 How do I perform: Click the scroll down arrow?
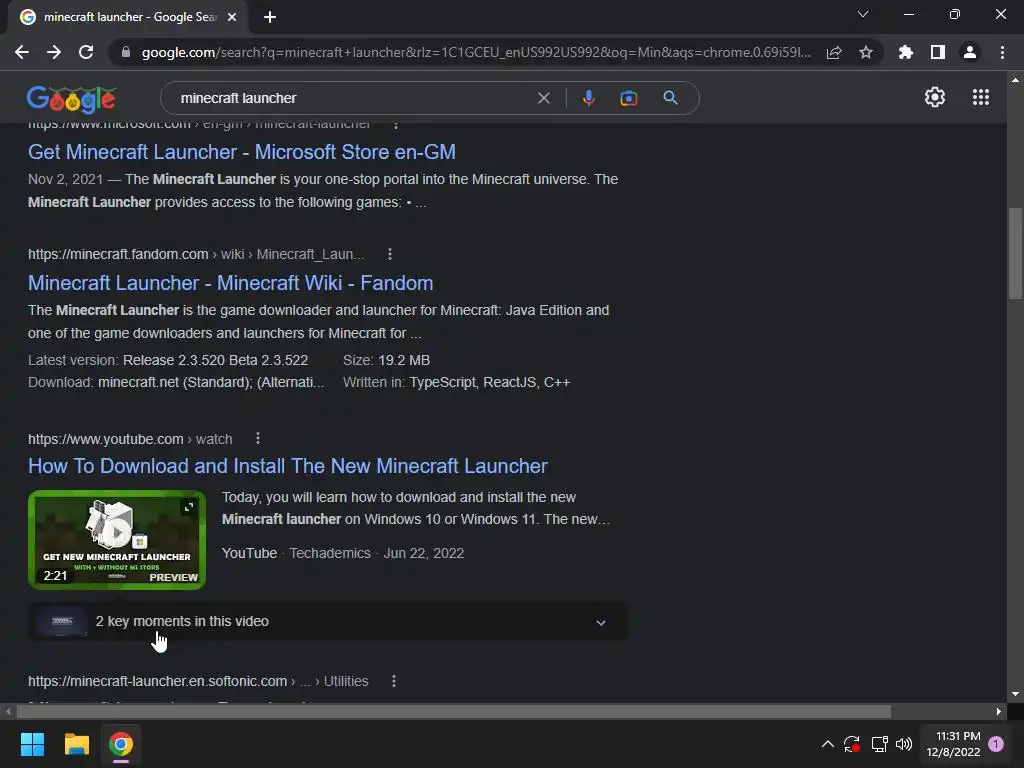pyautogui.click(x=1015, y=694)
